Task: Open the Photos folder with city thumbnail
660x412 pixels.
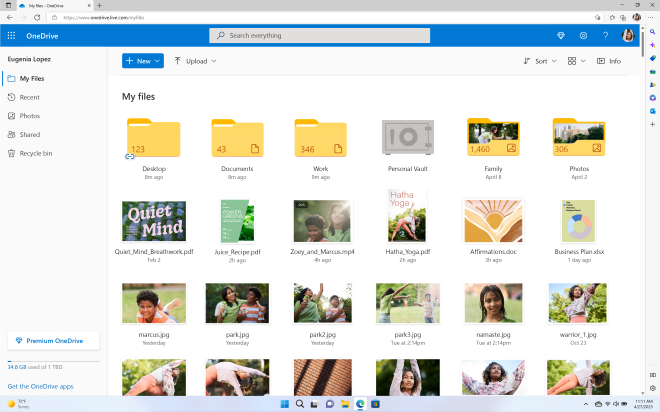Action: point(579,137)
